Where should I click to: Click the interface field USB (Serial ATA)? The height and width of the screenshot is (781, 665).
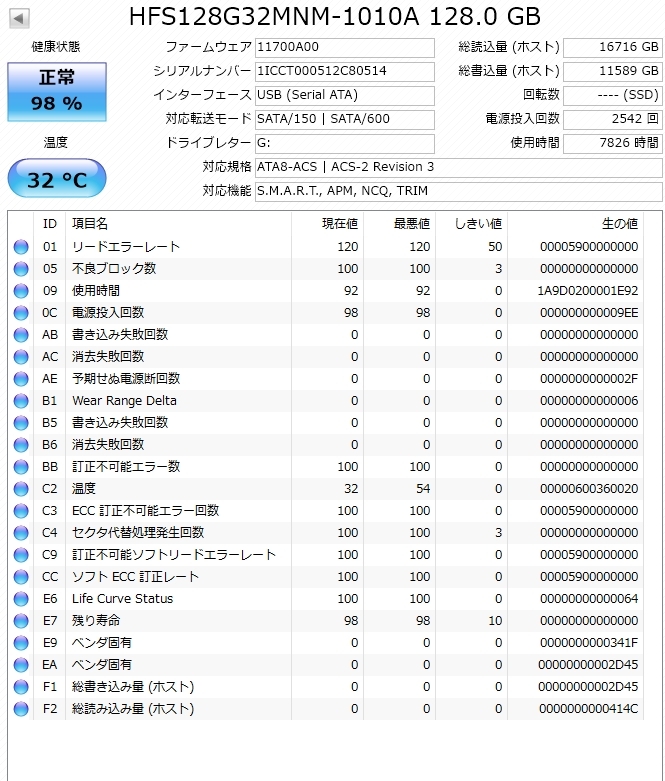click(345, 96)
